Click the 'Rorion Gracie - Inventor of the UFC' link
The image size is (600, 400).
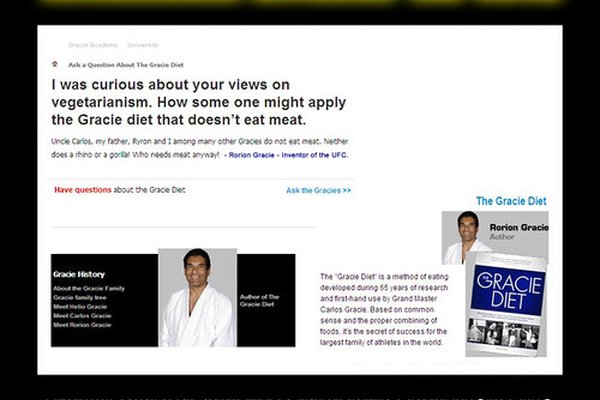[288, 155]
